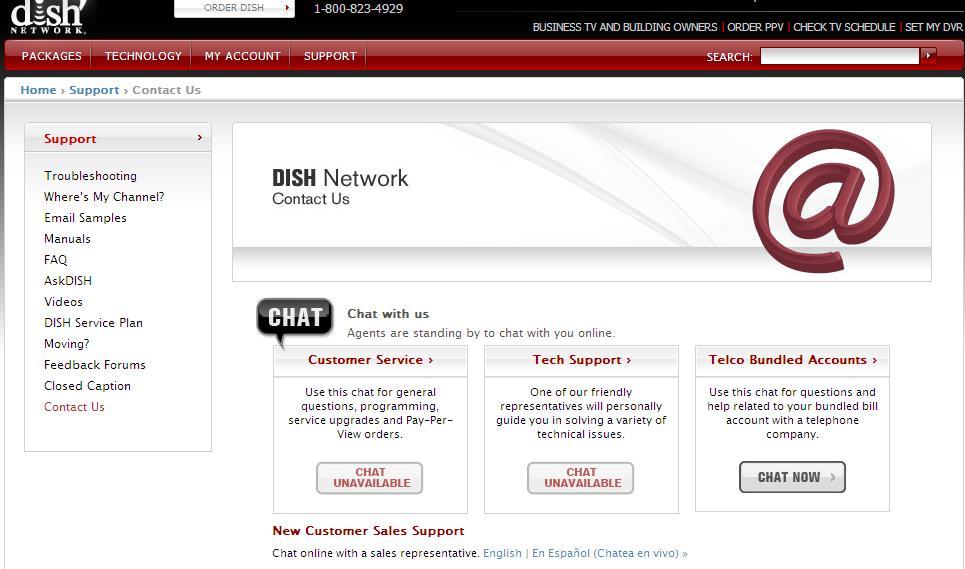The height and width of the screenshot is (569, 965).
Task: Open FAQ in sidebar
Action: pyautogui.click(x=55, y=260)
